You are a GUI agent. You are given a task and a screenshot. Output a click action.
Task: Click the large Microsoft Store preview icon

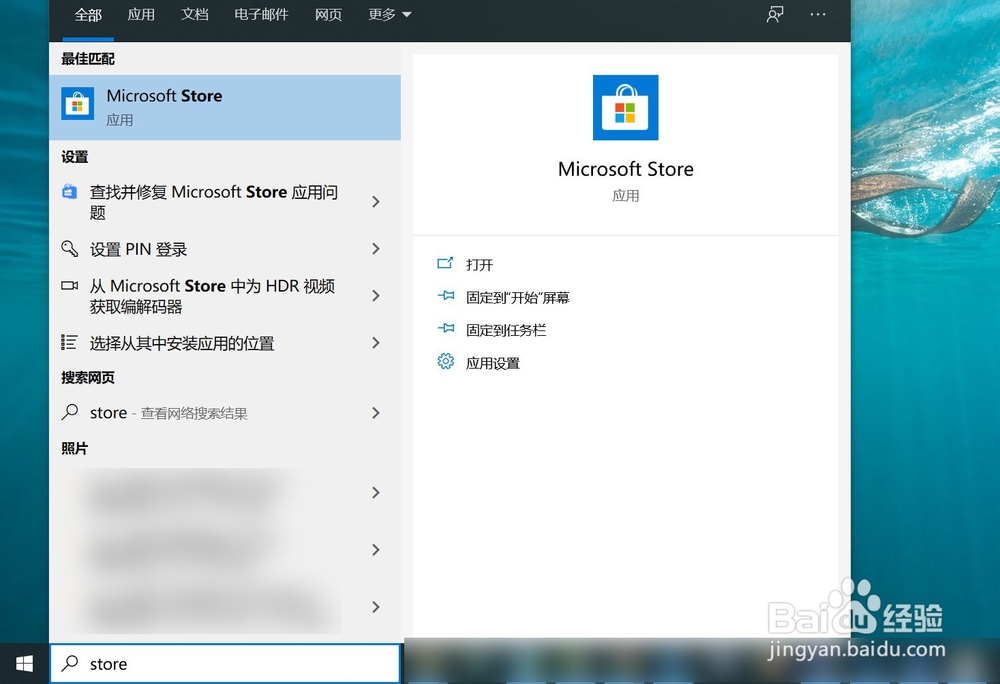click(625, 107)
